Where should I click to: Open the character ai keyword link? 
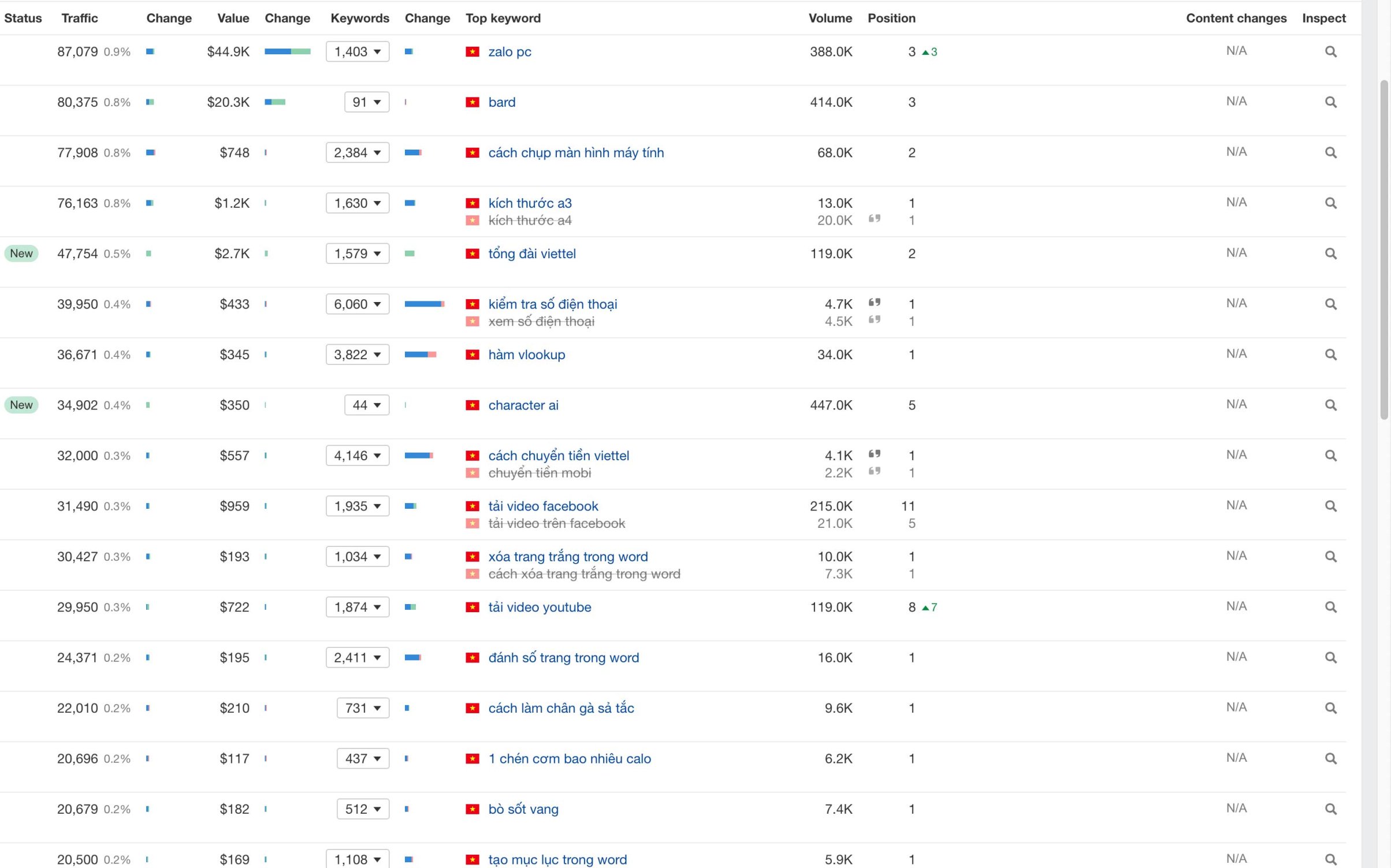[x=523, y=405]
